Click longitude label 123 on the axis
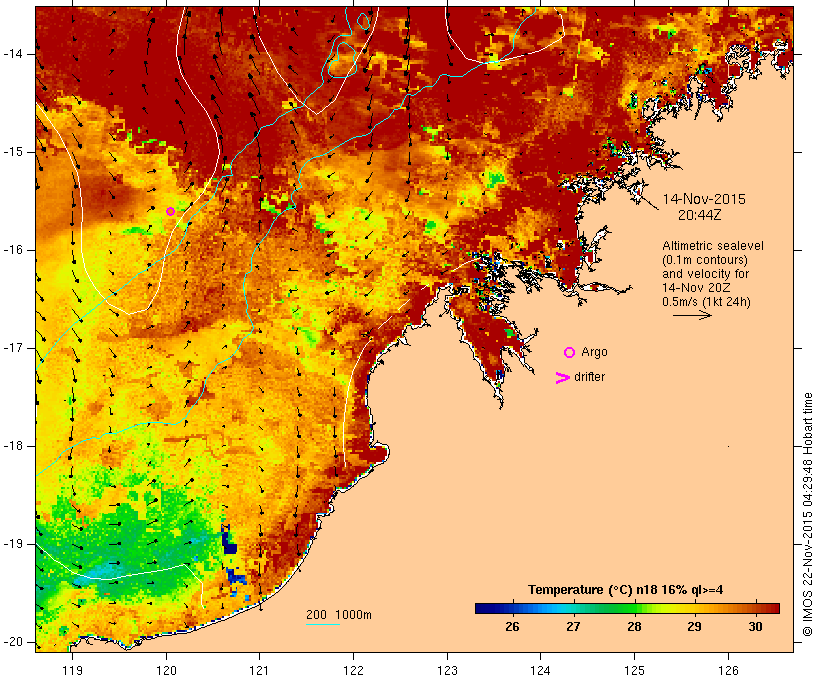820x680 pixels. point(447,670)
